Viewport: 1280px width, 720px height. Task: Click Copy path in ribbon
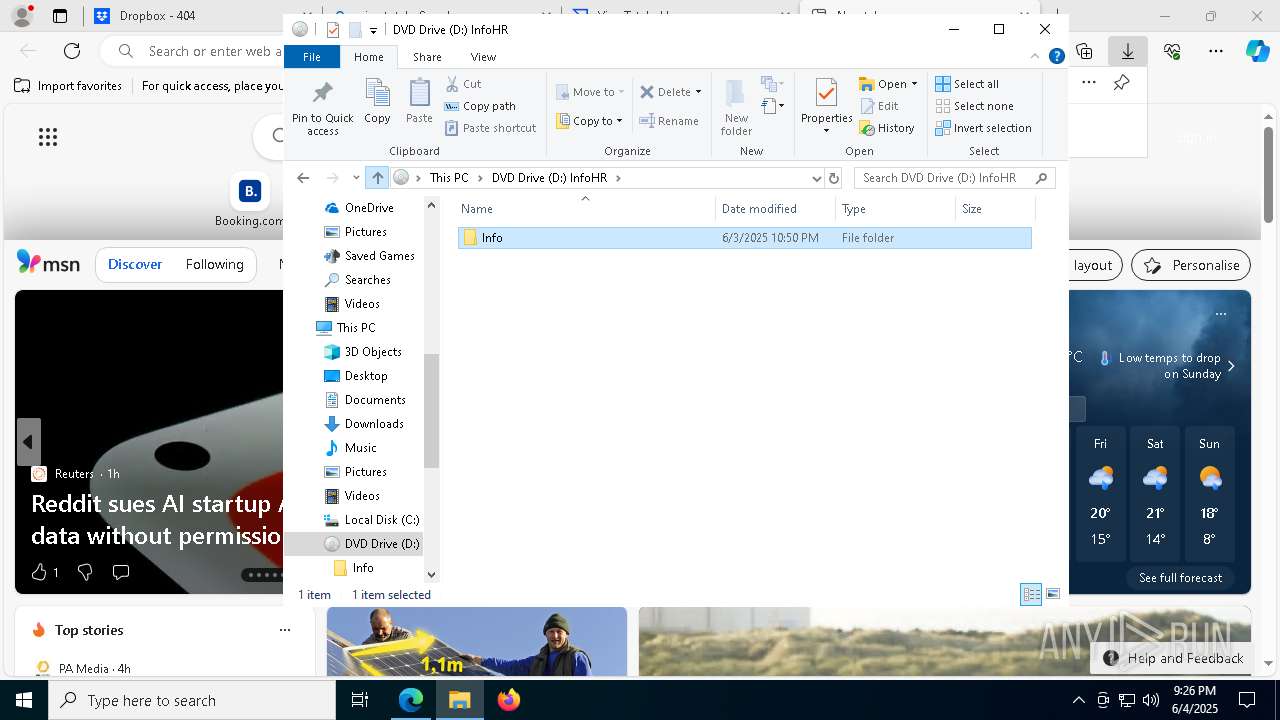click(x=480, y=106)
